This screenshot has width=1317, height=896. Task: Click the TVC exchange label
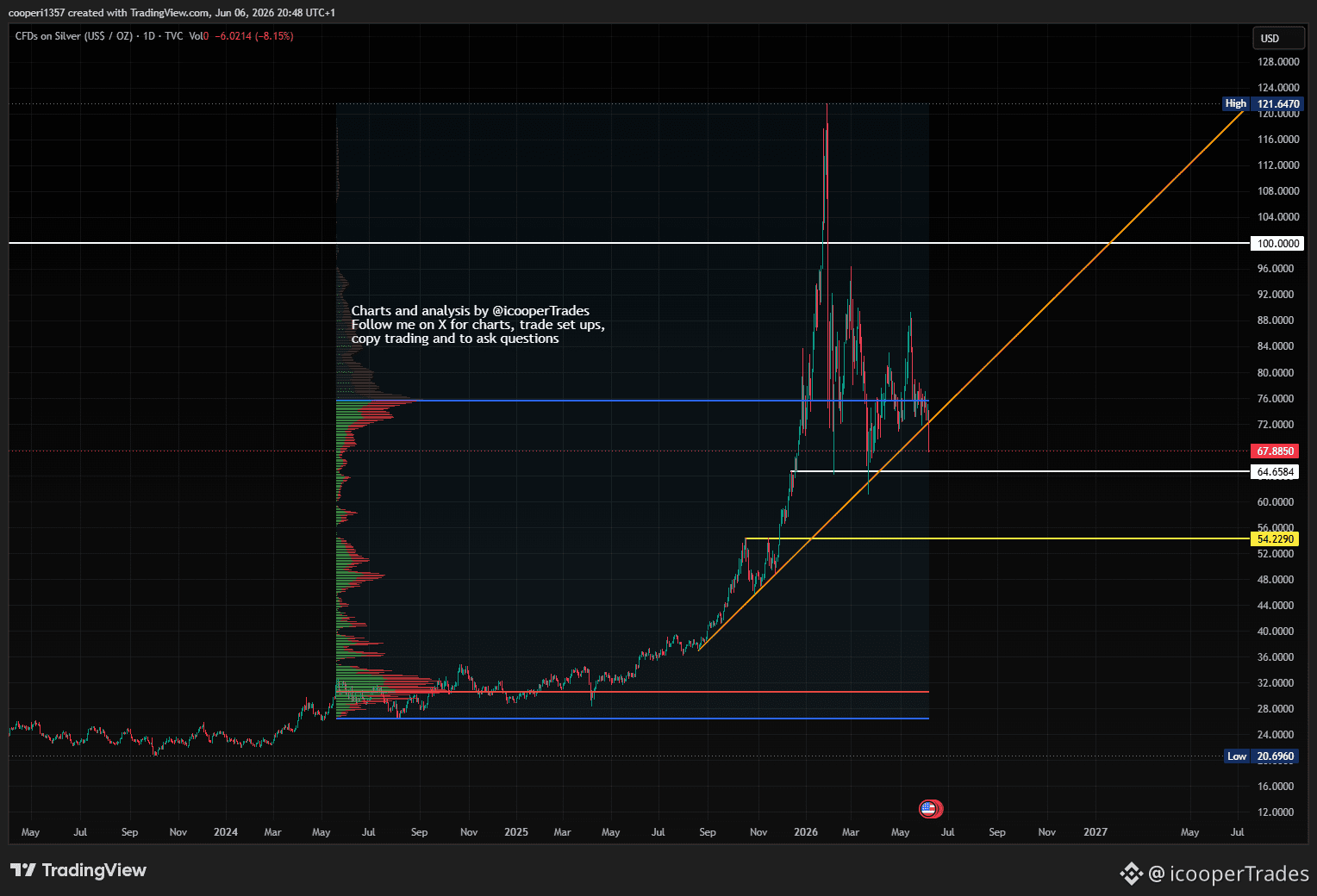[x=174, y=36]
